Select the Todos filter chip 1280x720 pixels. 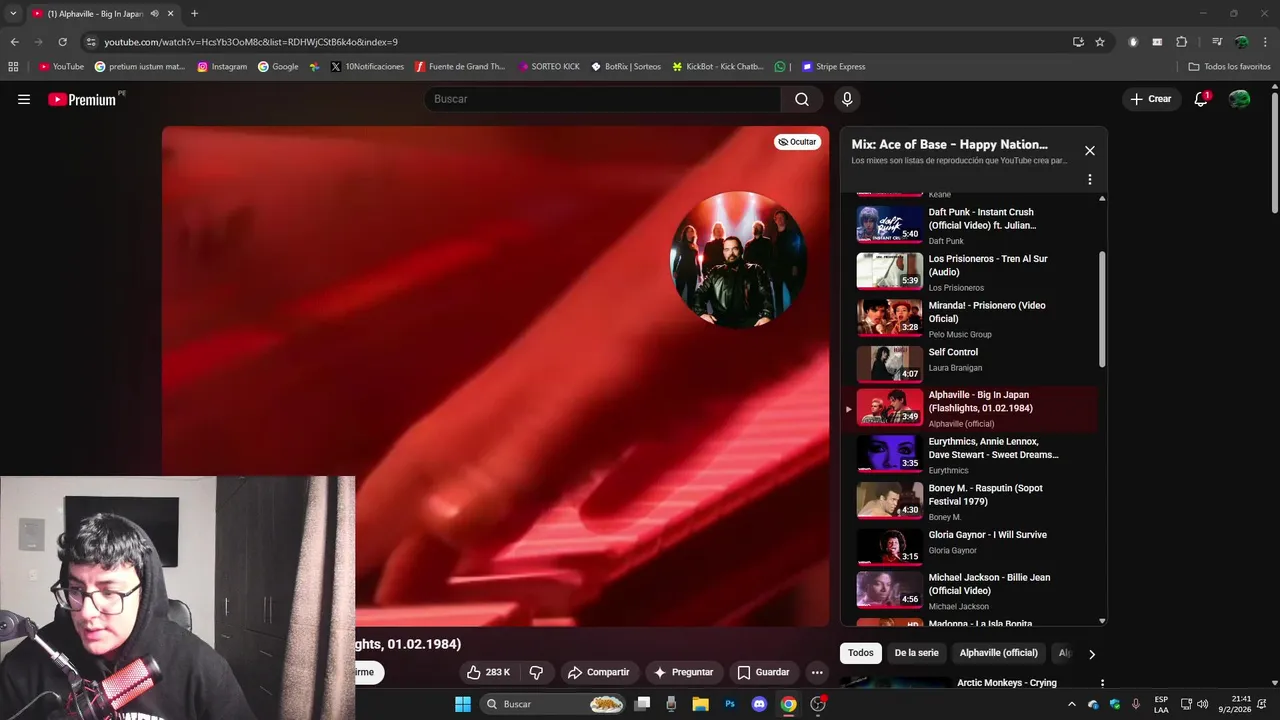(x=861, y=653)
